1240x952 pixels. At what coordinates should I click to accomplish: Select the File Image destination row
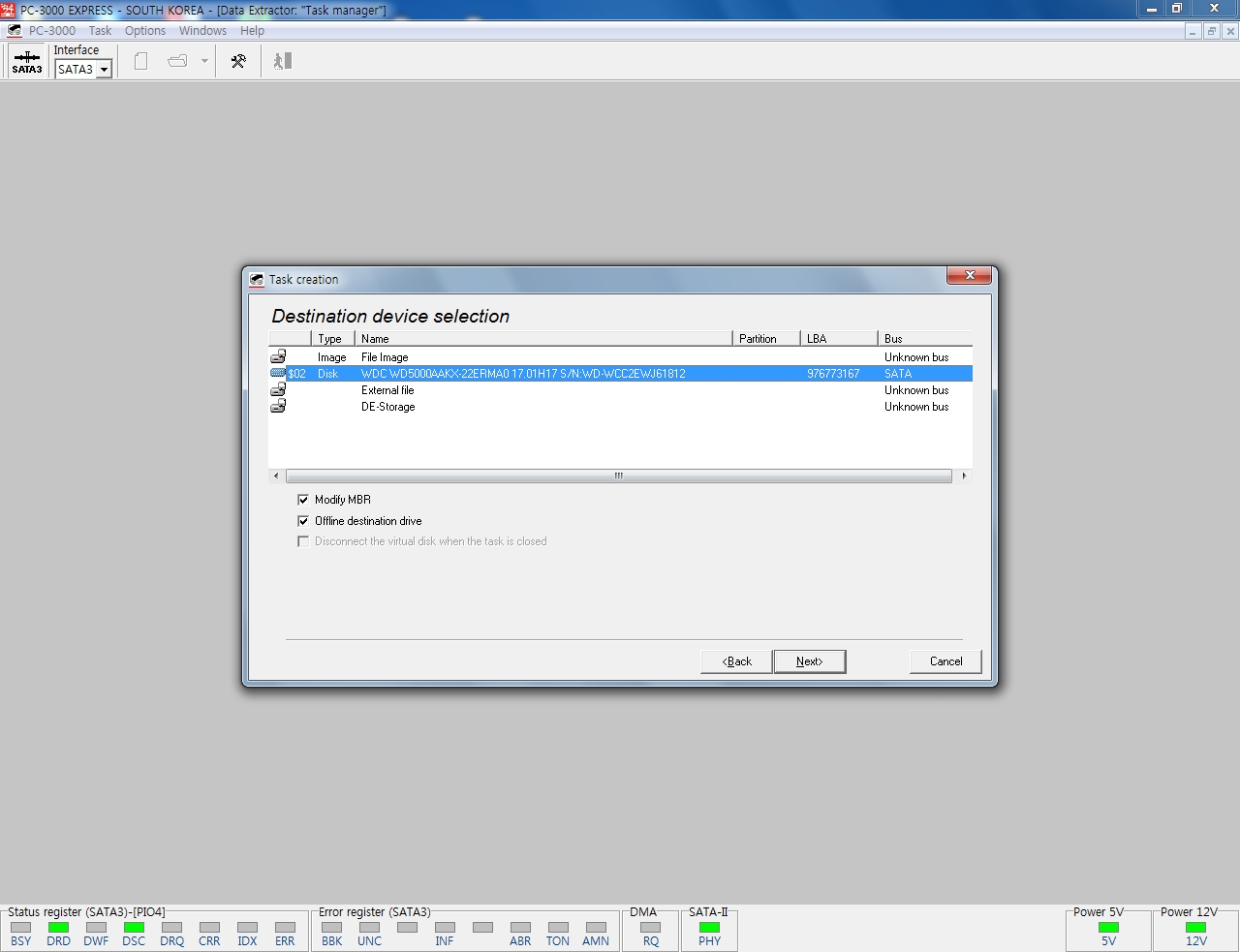point(620,357)
